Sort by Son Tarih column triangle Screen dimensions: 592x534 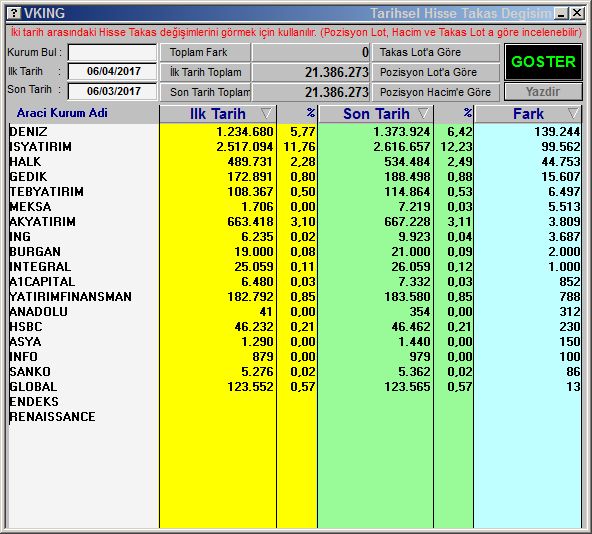tap(423, 113)
